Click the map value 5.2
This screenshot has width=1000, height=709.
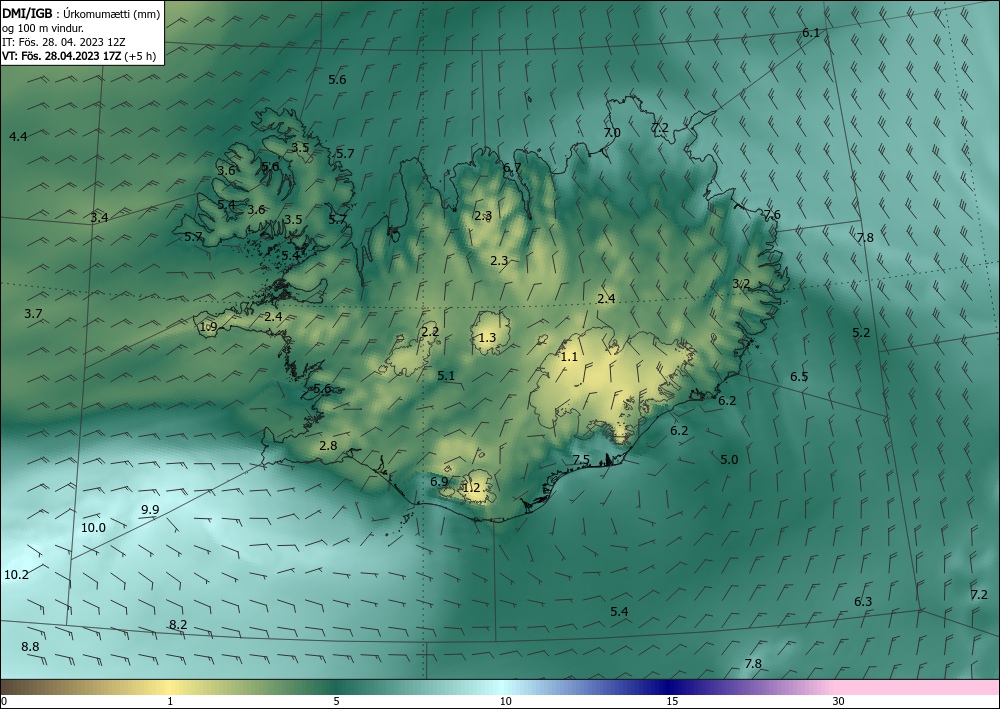coord(861,333)
